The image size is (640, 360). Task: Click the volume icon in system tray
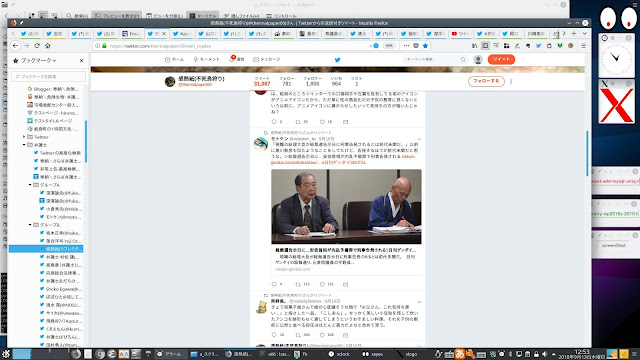pyautogui.click(x=544, y=354)
